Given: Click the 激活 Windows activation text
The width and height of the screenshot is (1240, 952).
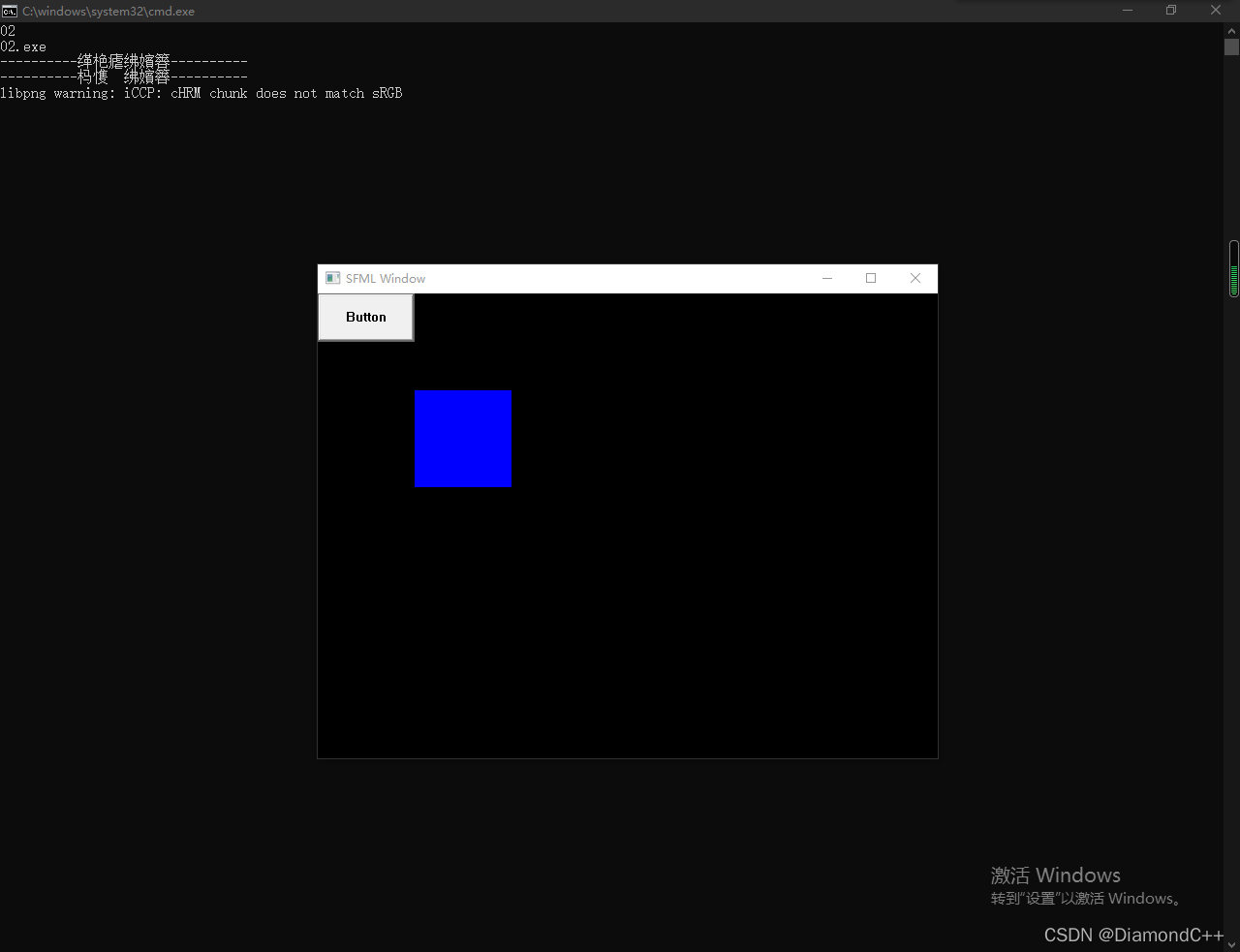Looking at the screenshot, I should coord(1055,875).
